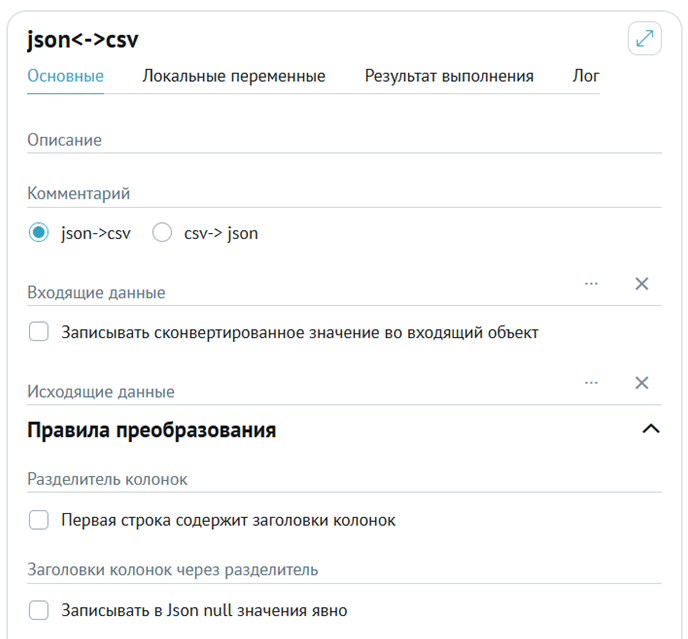The height and width of the screenshot is (639, 688).
Task: Click the Правила преобразования heading
Action: tap(151, 430)
